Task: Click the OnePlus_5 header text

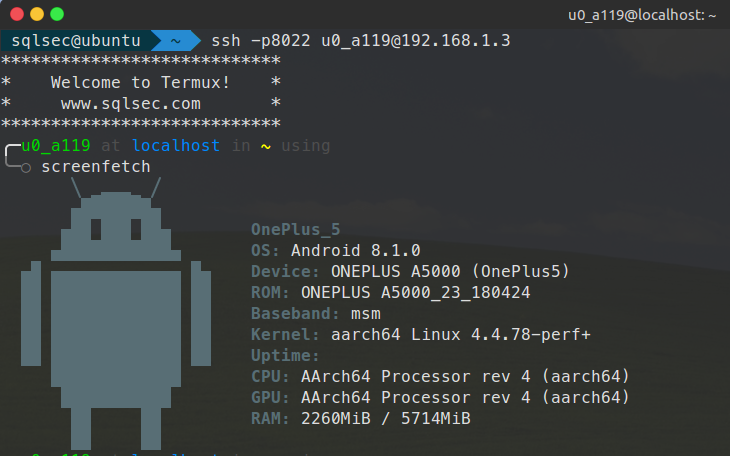Action: pos(296,229)
